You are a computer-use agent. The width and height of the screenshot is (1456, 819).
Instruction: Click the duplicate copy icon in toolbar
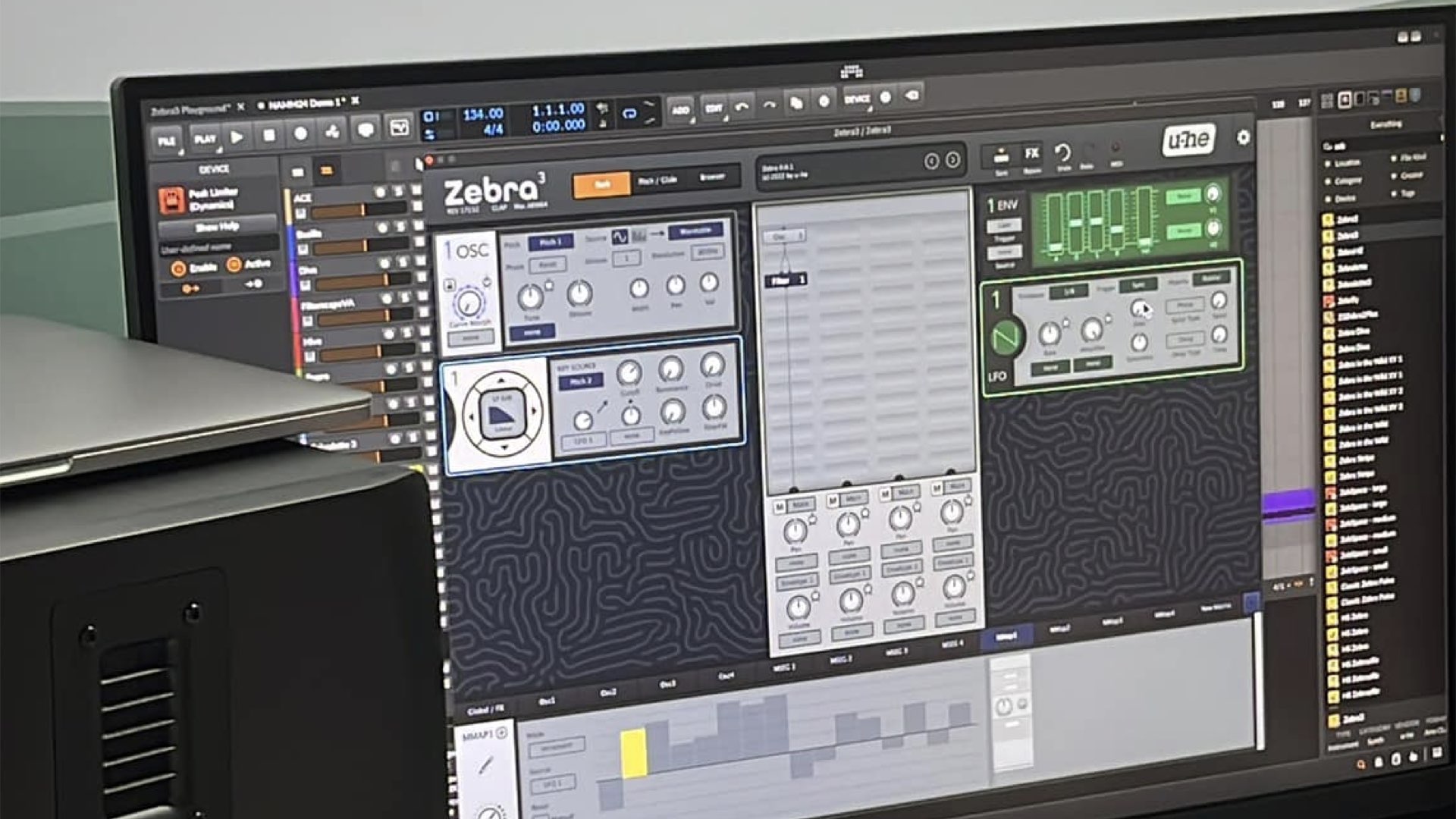pyautogui.click(x=796, y=103)
